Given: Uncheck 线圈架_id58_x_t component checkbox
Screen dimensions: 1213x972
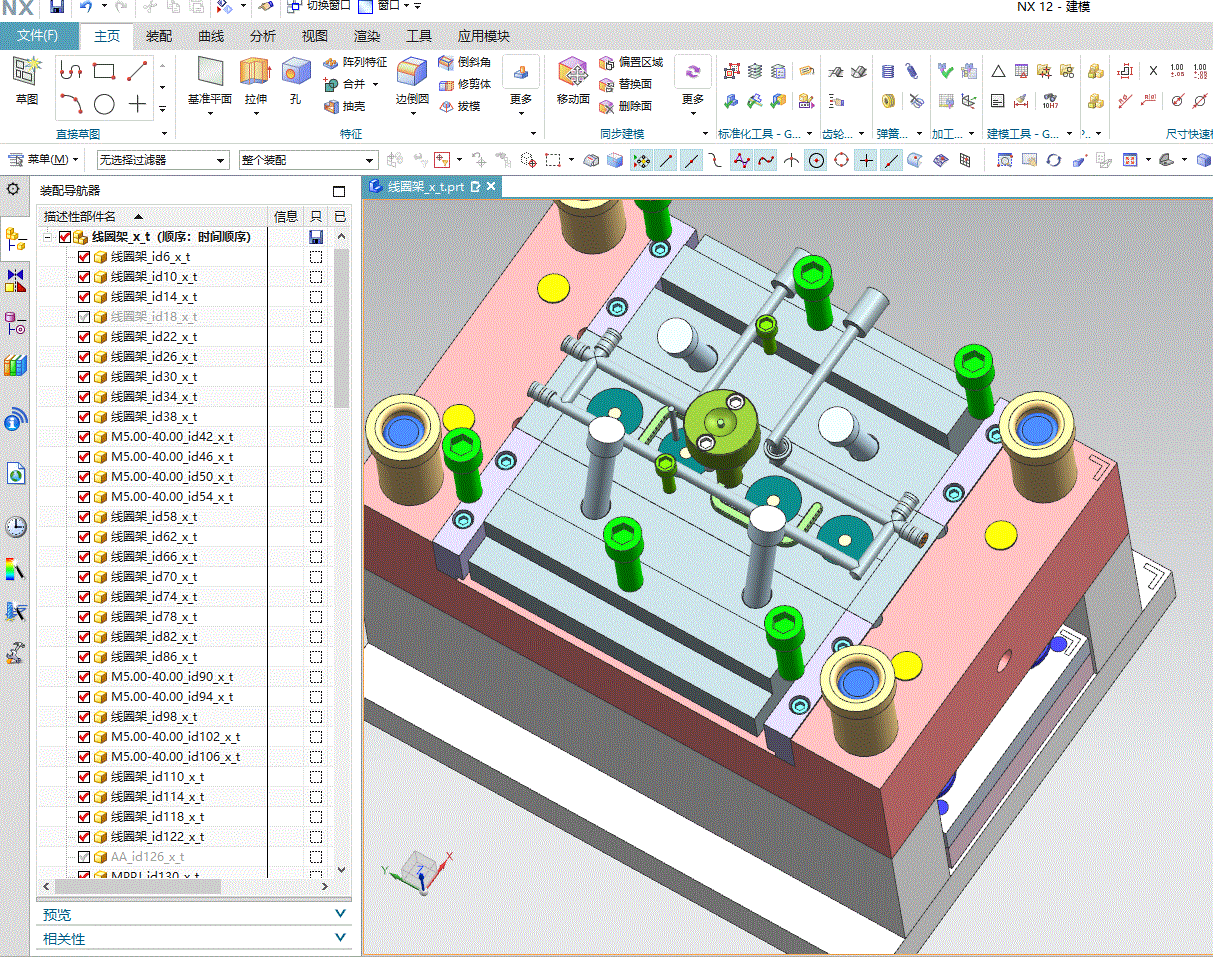Looking at the screenshot, I should point(84,517).
